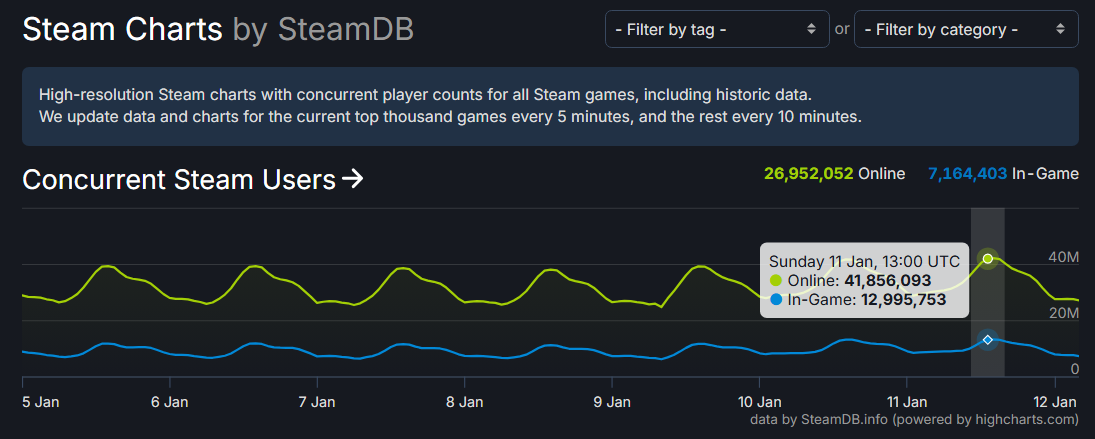Click the 40M y-axis label
Viewport: 1095px width, 439px height.
click(x=1062, y=258)
